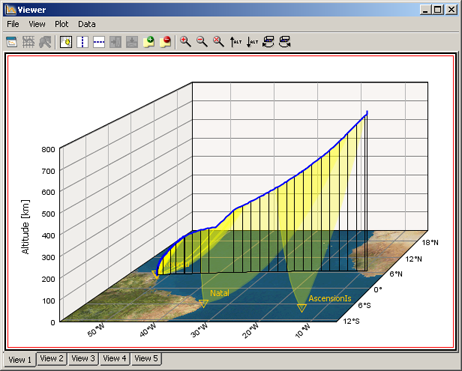Click the 50°W longitude axis label

click(96, 330)
